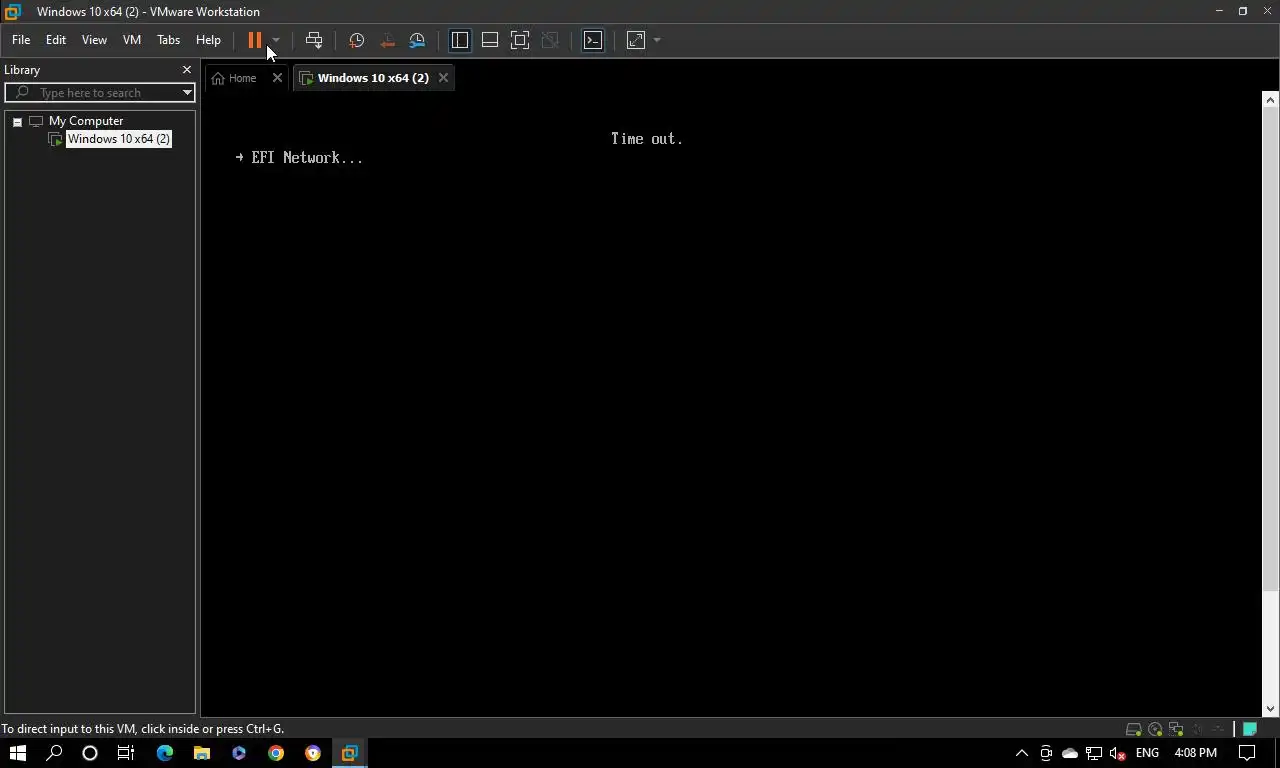Close the Windows 10 x64 (2) tab

pos(443,78)
